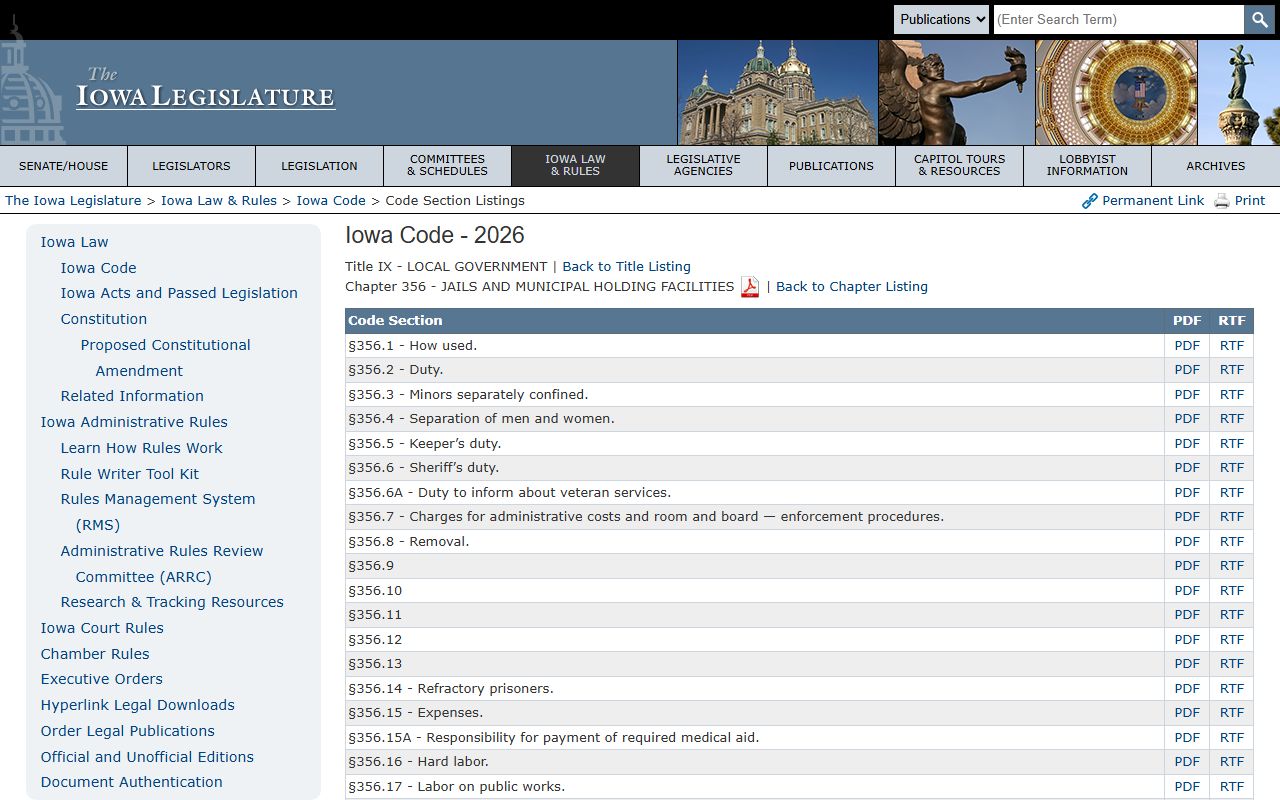Click Iowa Code breadcrumb link
1280x800 pixels.
pyautogui.click(x=331, y=201)
